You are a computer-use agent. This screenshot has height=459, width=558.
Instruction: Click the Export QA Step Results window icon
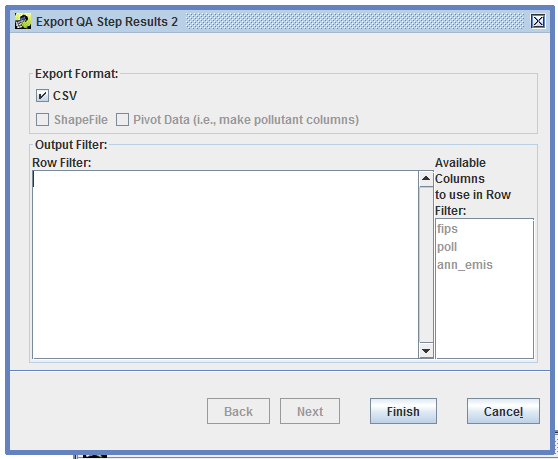click(23, 21)
